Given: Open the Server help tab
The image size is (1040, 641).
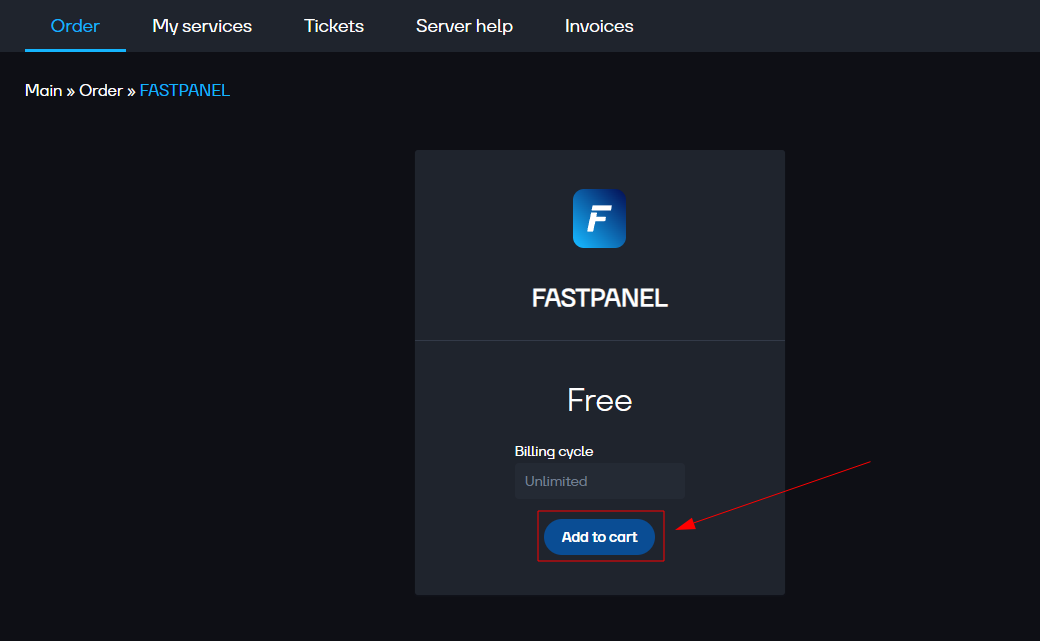Looking at the screenshot, I should pos(464,26).
